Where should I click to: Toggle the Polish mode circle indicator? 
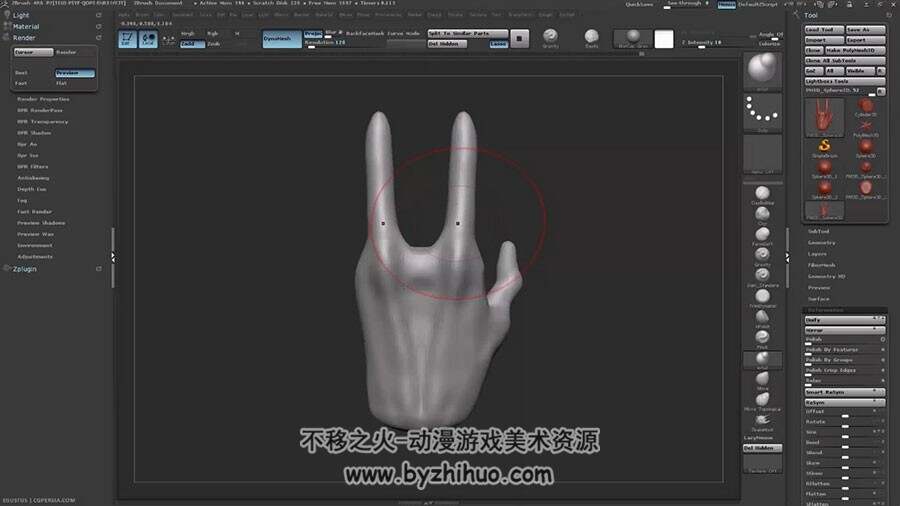(x=882, y=339)
